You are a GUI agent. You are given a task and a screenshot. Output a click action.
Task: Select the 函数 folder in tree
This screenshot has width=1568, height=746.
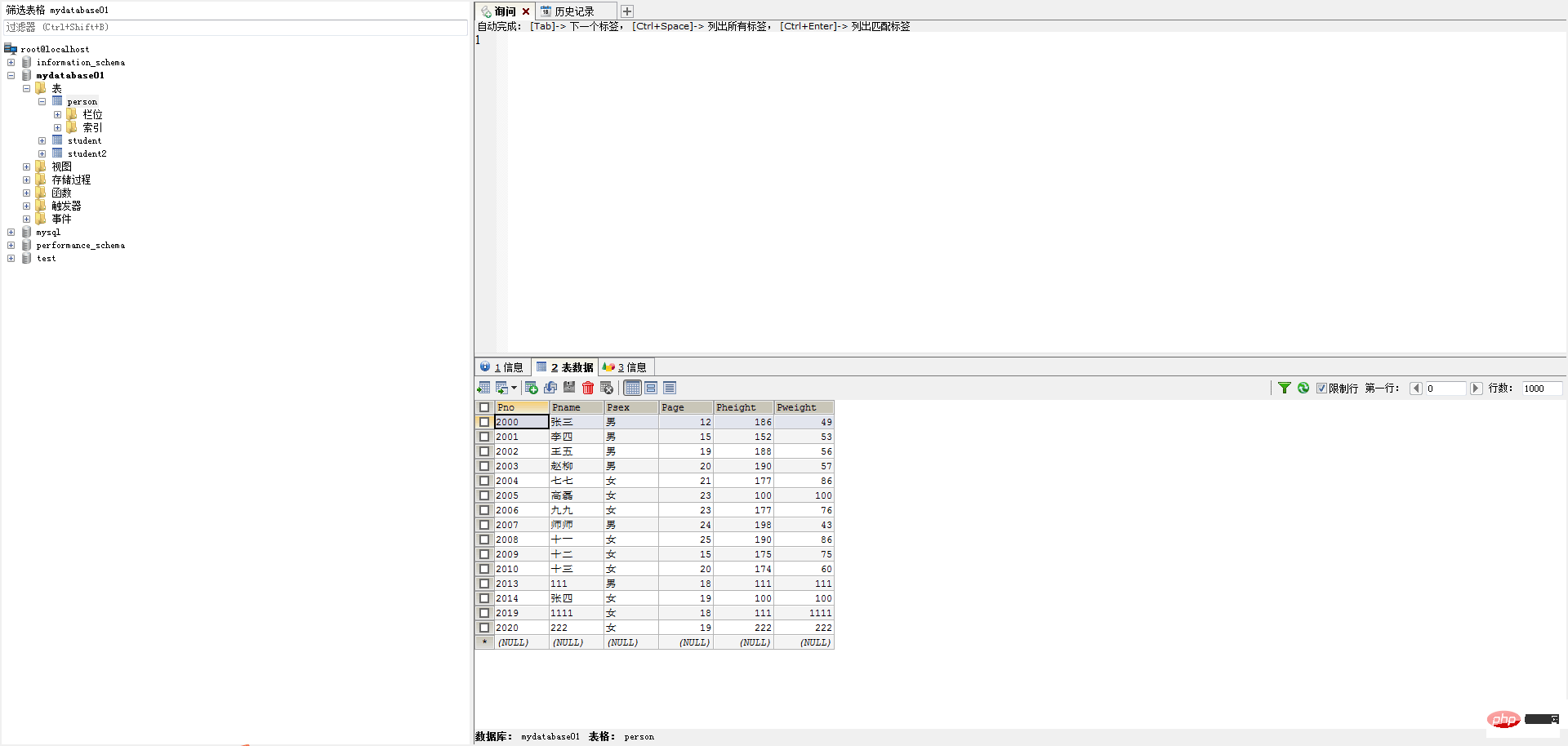pyautogui.click(x=61, y=193)
